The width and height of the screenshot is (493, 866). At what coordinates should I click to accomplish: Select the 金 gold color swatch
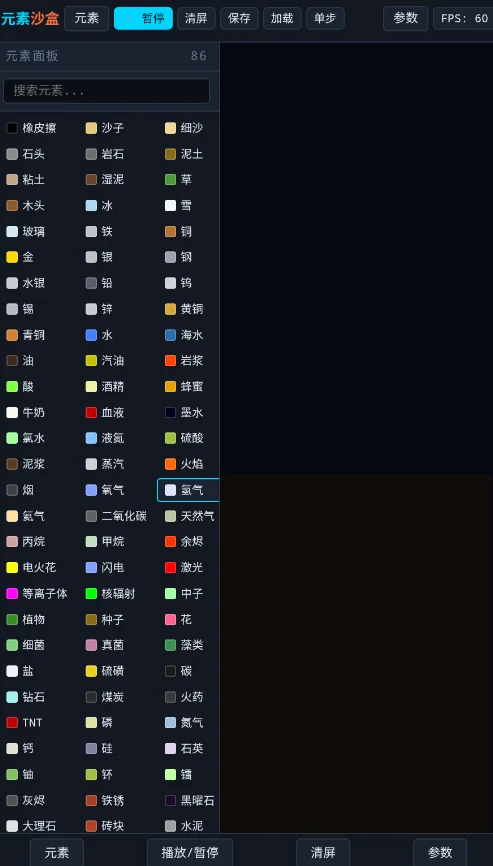click(x=12, y=257)
